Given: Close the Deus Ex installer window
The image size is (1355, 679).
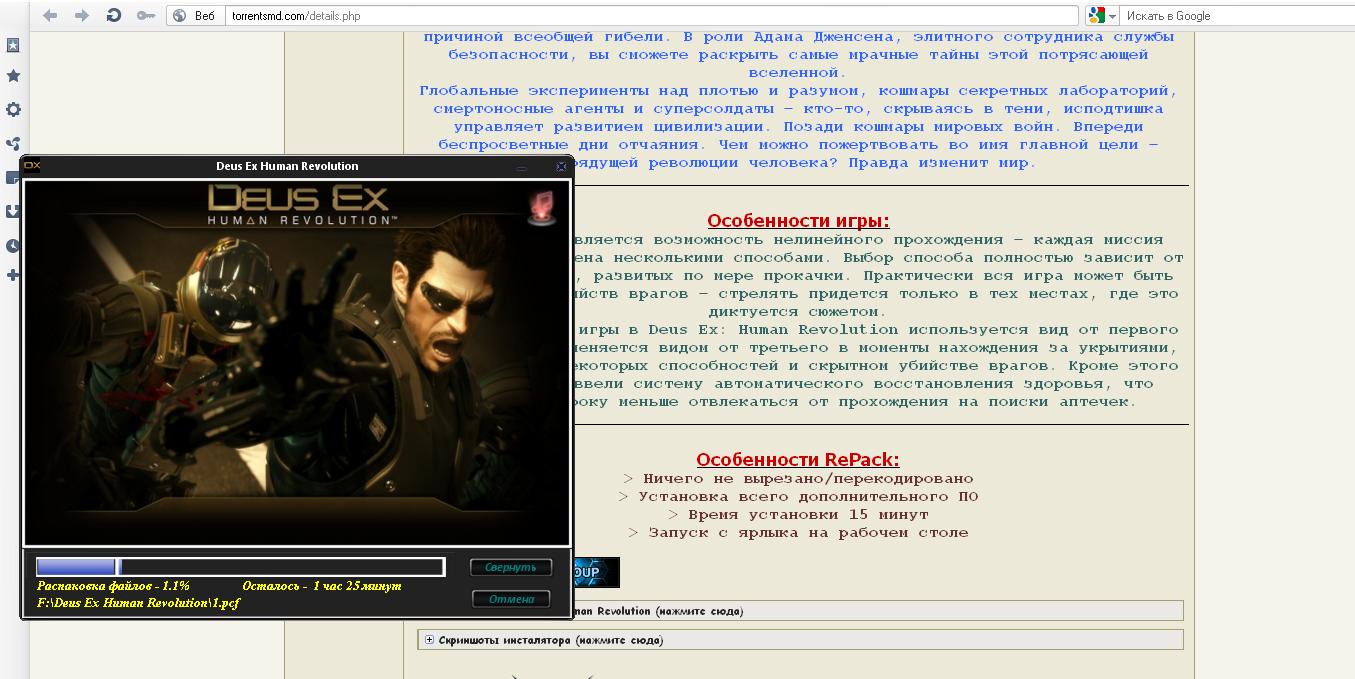Looking at the screenshot, I should [x=561, y=167].
